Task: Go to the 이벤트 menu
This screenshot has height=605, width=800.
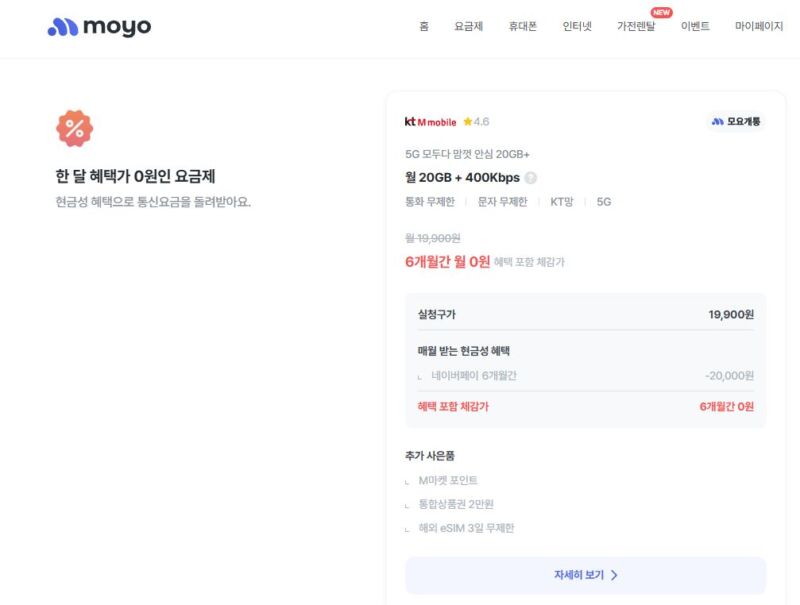Action: (695, 27)
